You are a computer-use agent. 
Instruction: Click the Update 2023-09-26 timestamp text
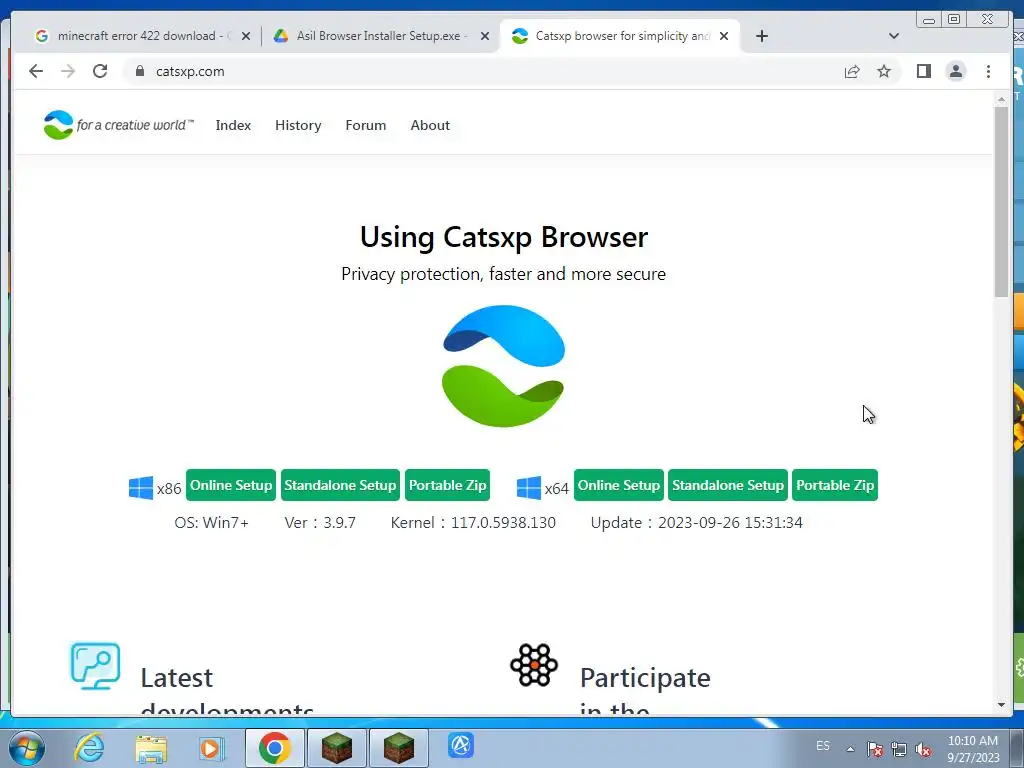click(697, 522)
